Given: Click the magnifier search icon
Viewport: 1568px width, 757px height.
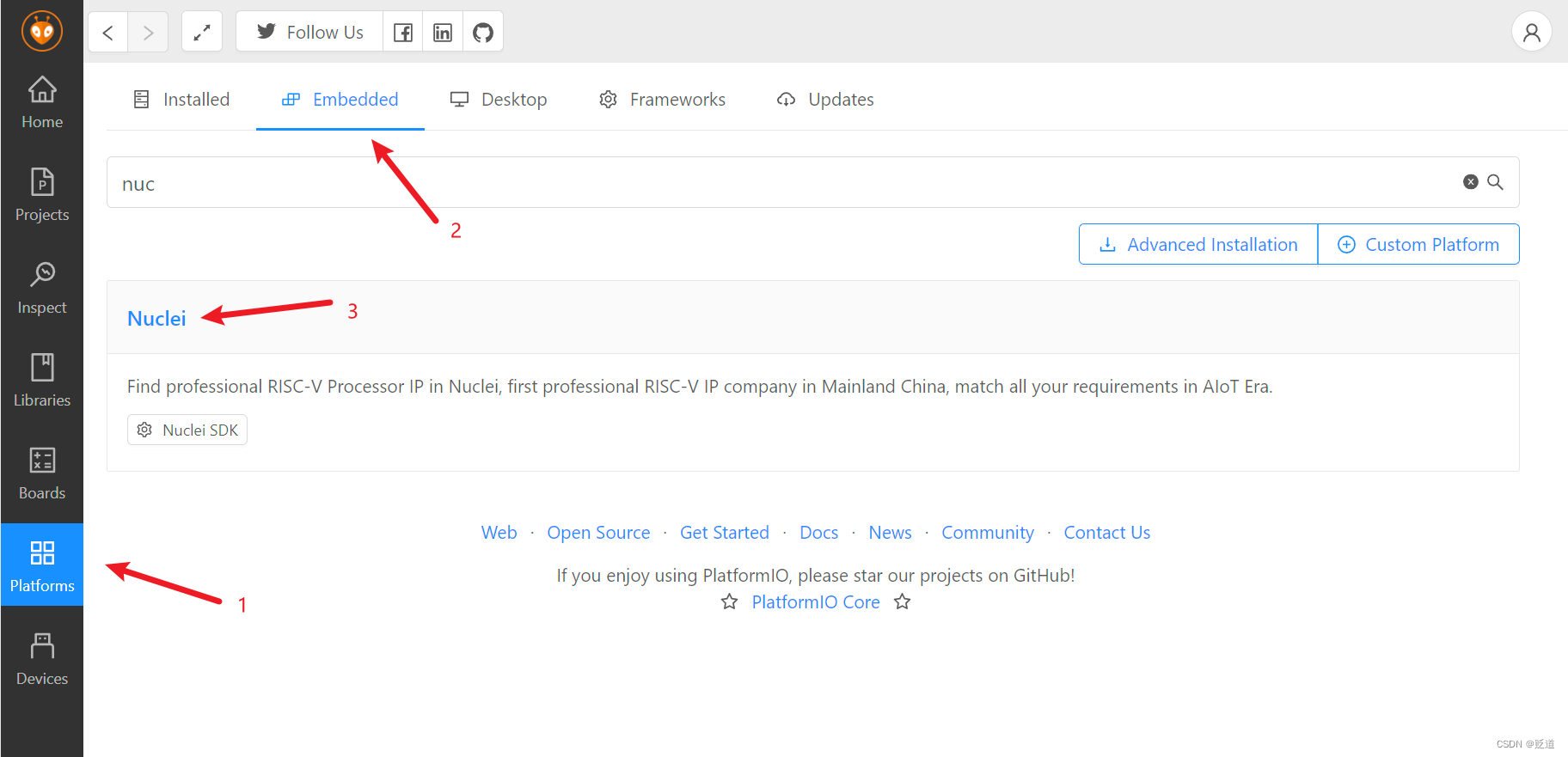Looking at the screenshot, I should point(1495,182).
